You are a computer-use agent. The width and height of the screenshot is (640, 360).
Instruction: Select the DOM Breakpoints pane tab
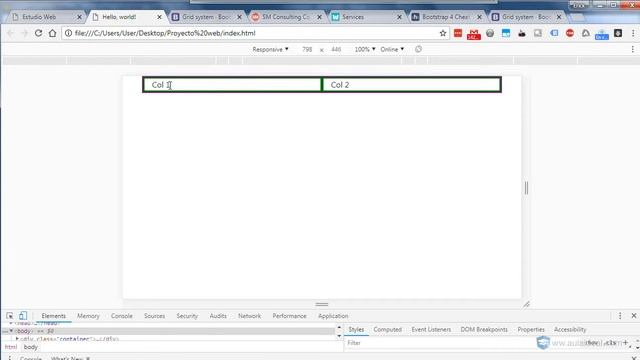tap(484, 329)
